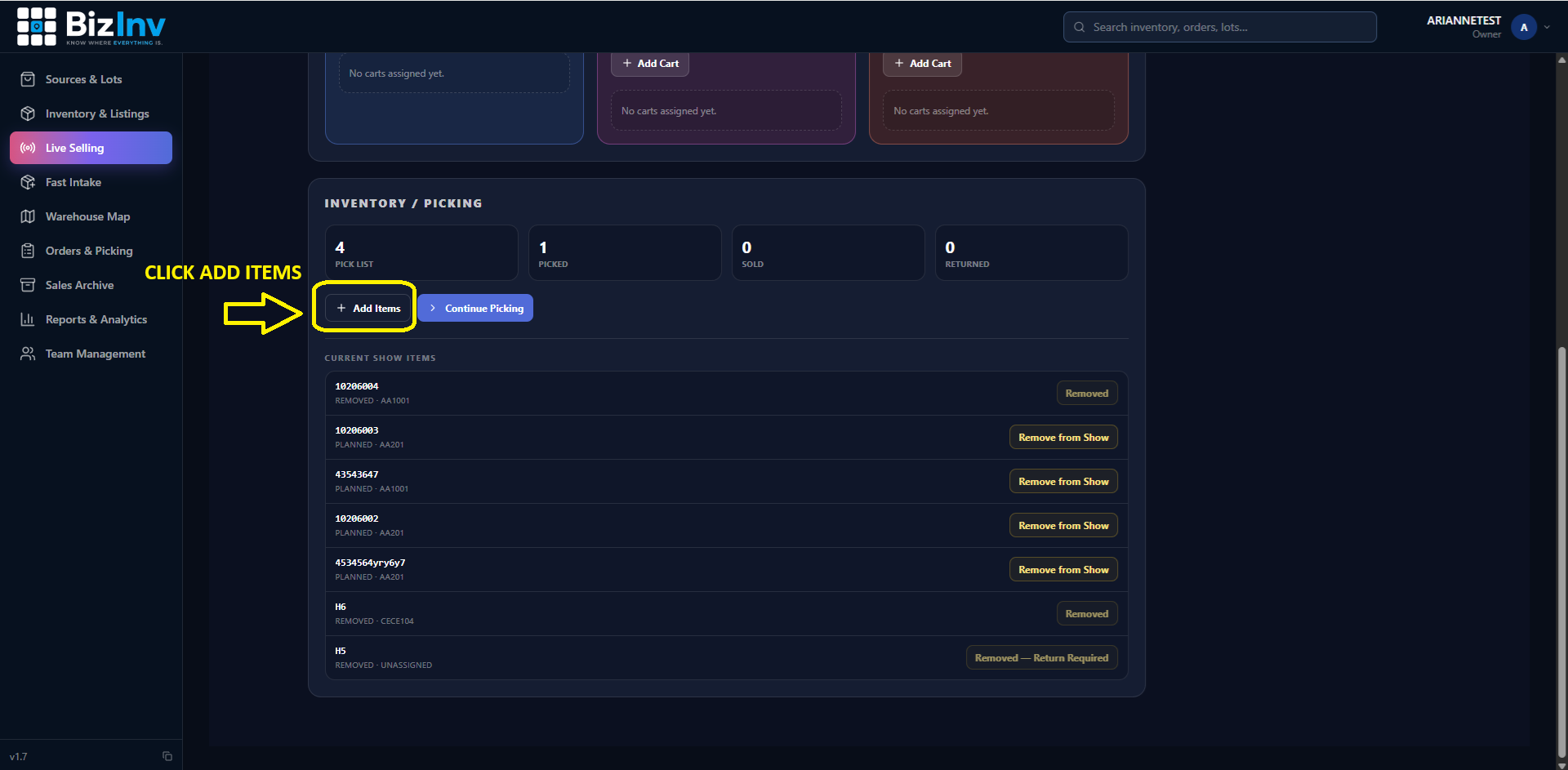Viewport: 1568px width, 770px height.
Task: Add Cart in the purple panel
Action: [x=650, y=63]
